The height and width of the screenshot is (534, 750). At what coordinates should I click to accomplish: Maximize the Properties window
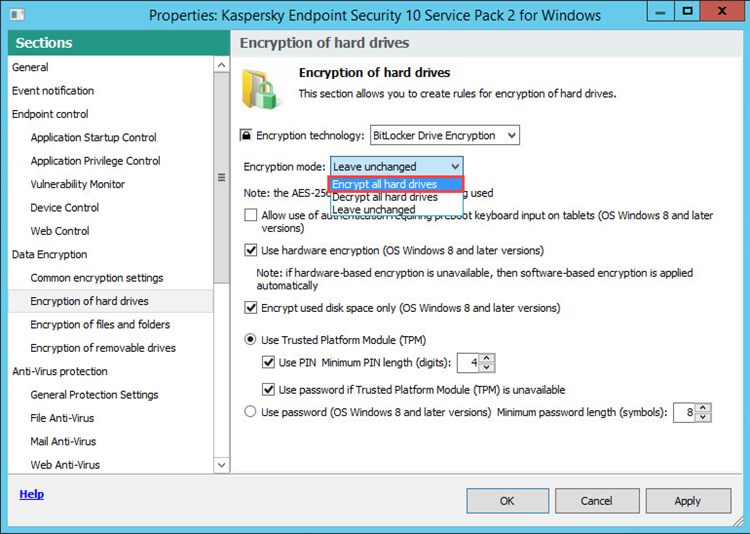pos(687,11)
